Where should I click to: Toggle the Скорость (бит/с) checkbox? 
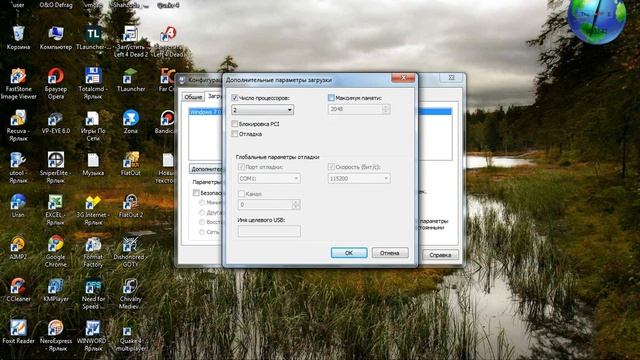tap(331, 167)
